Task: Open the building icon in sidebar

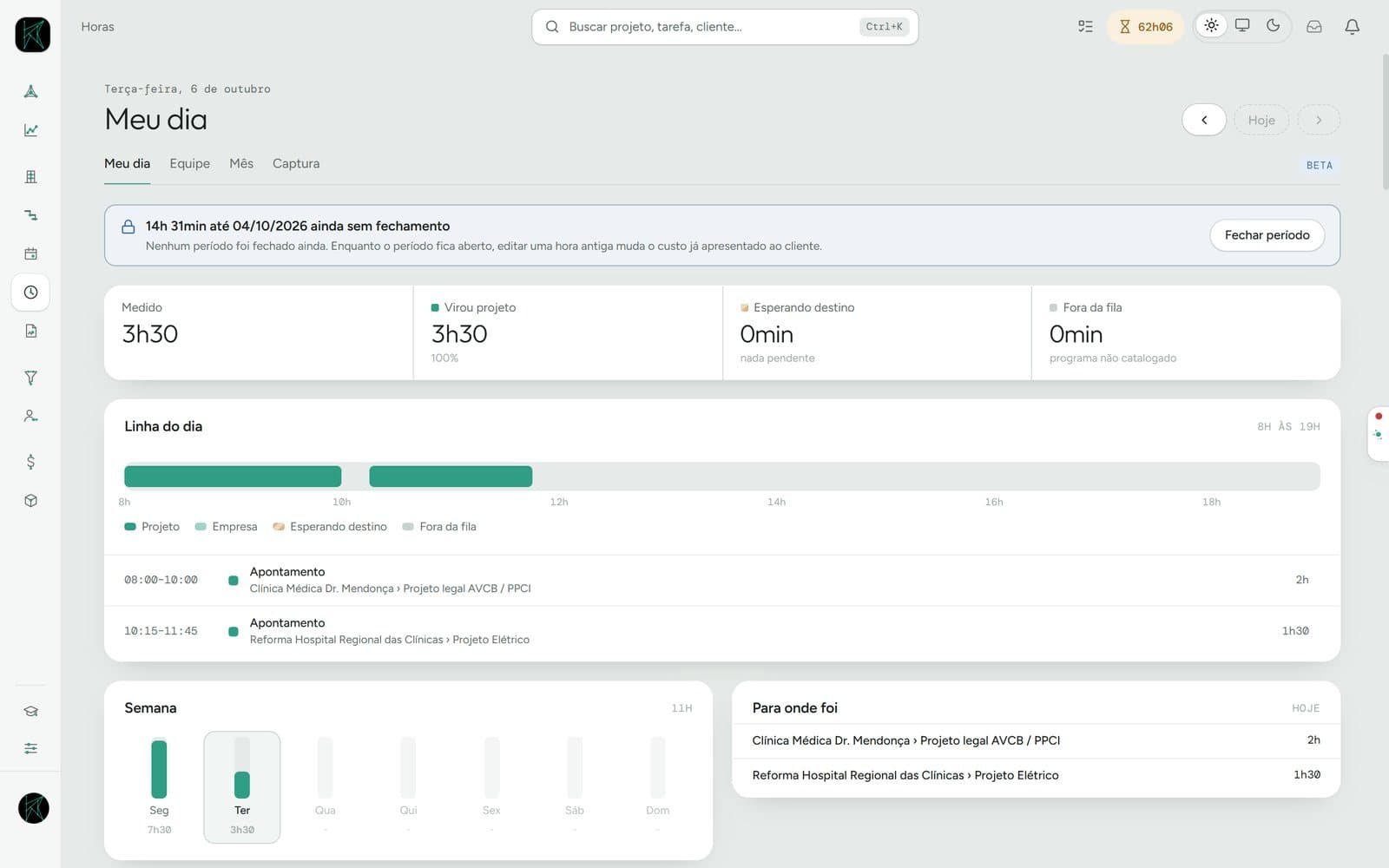Action: (30, 177)
